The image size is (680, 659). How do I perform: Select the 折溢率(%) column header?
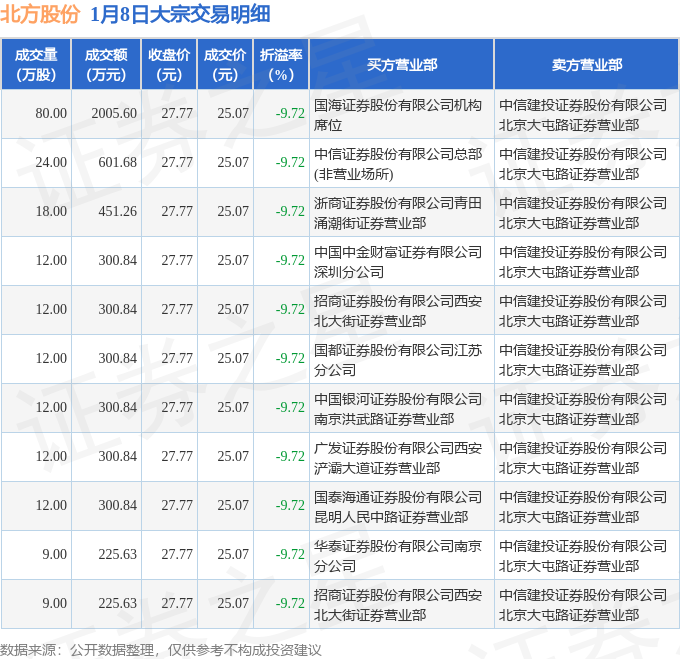tap(281, 65)
